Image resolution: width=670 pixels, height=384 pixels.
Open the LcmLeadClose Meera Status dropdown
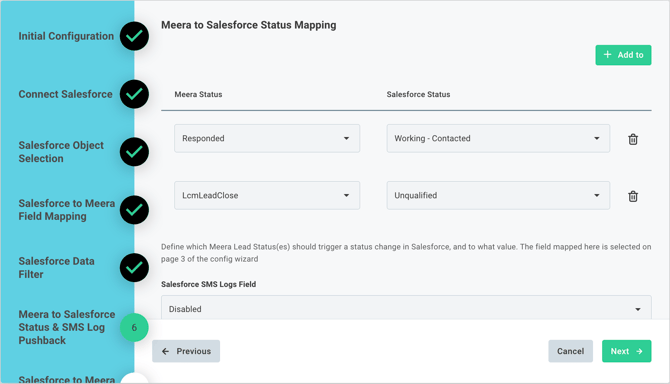pyautogui.click(x=267, y=195)
